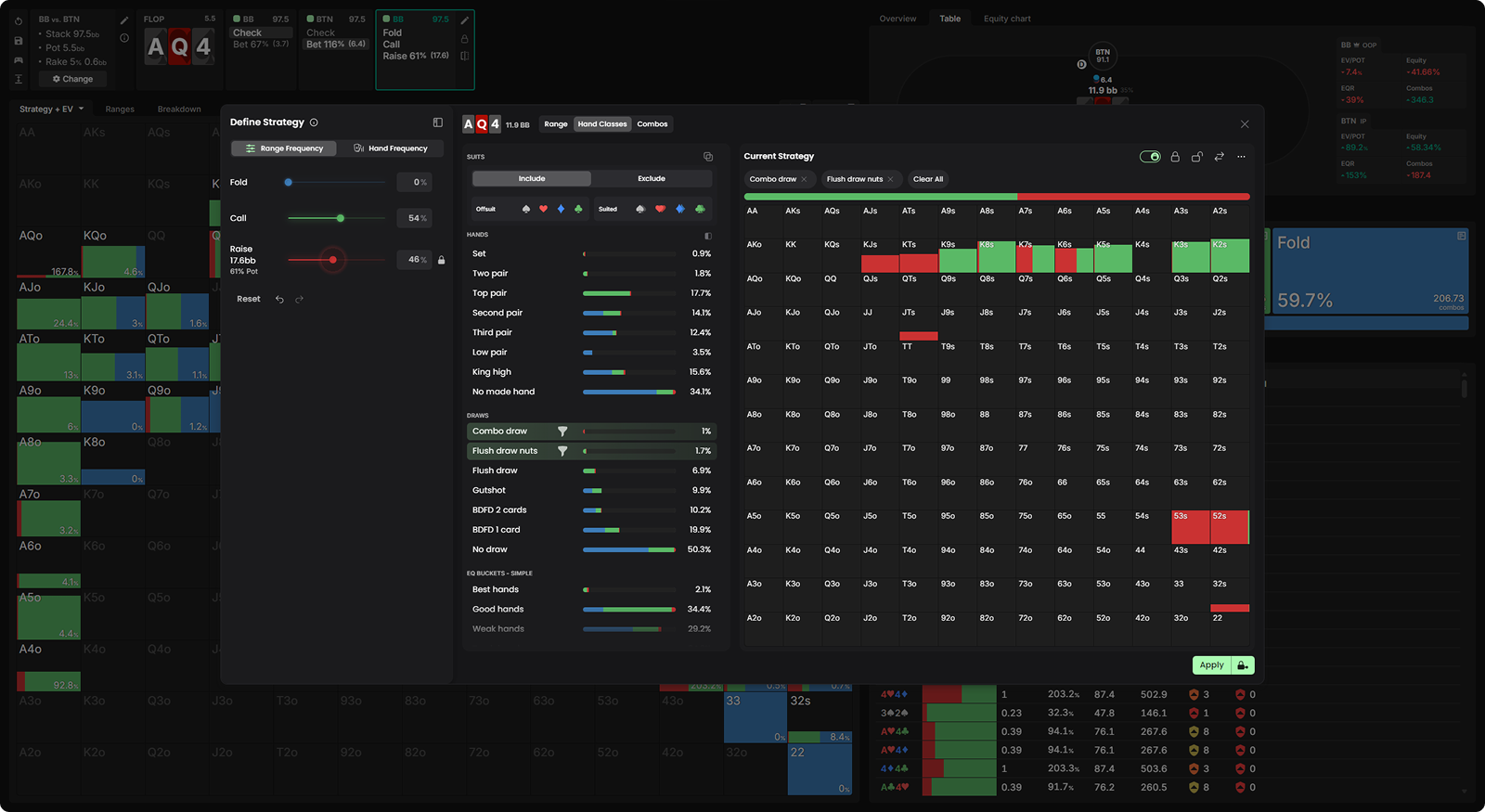Click the undo arrow next to Reset

(279, 300)
